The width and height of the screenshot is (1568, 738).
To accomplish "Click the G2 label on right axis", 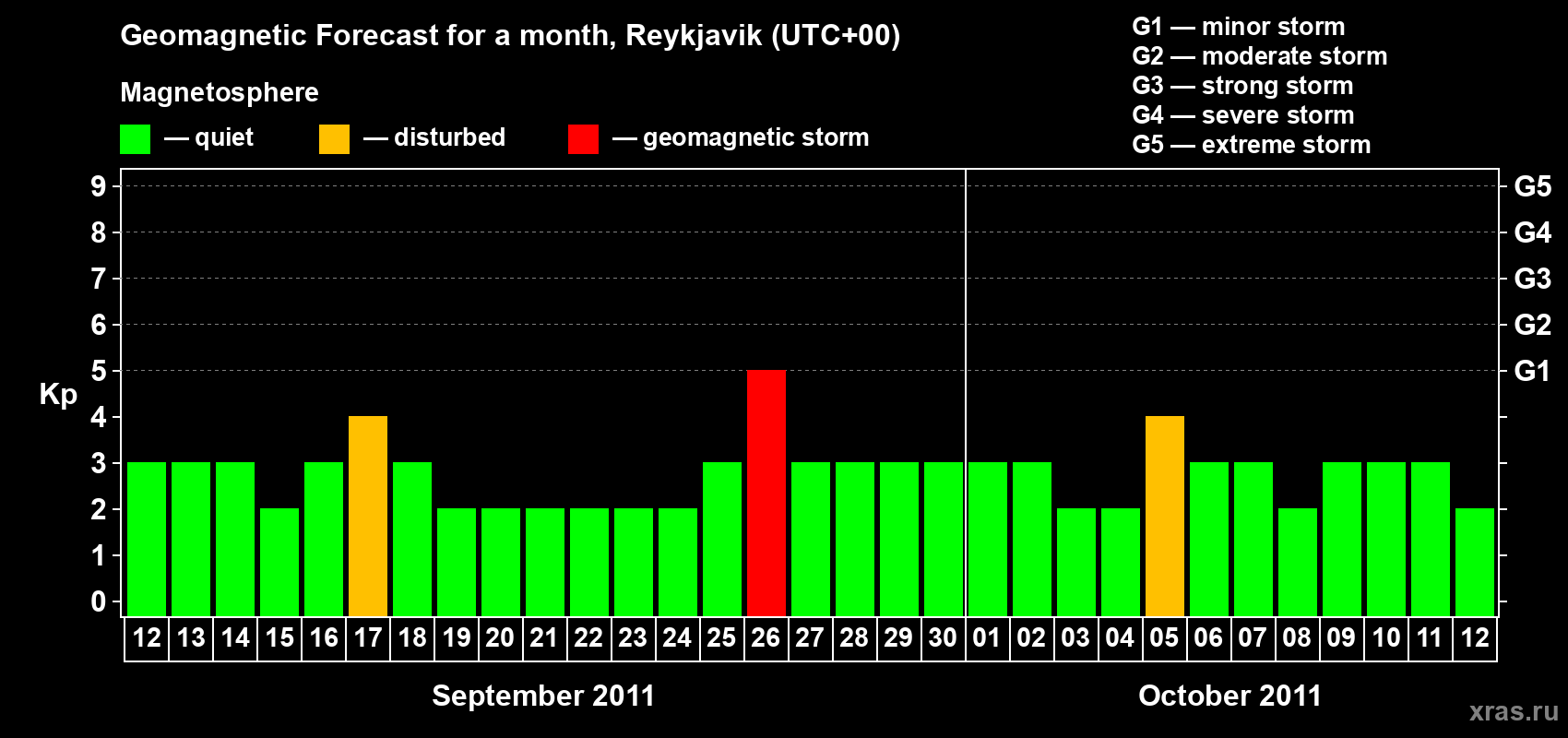I will [1532, 325].
